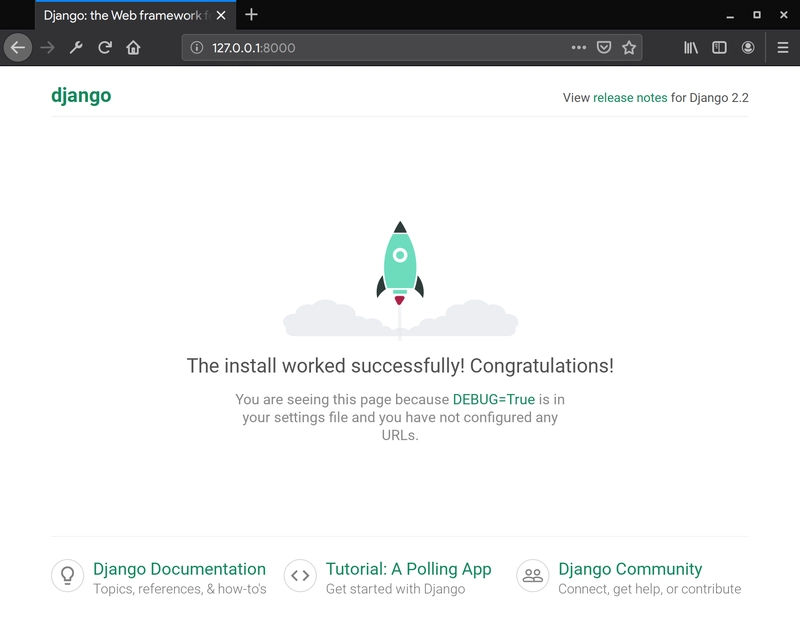Click "Topics, references, & how-to's" text

pos(180,589)
